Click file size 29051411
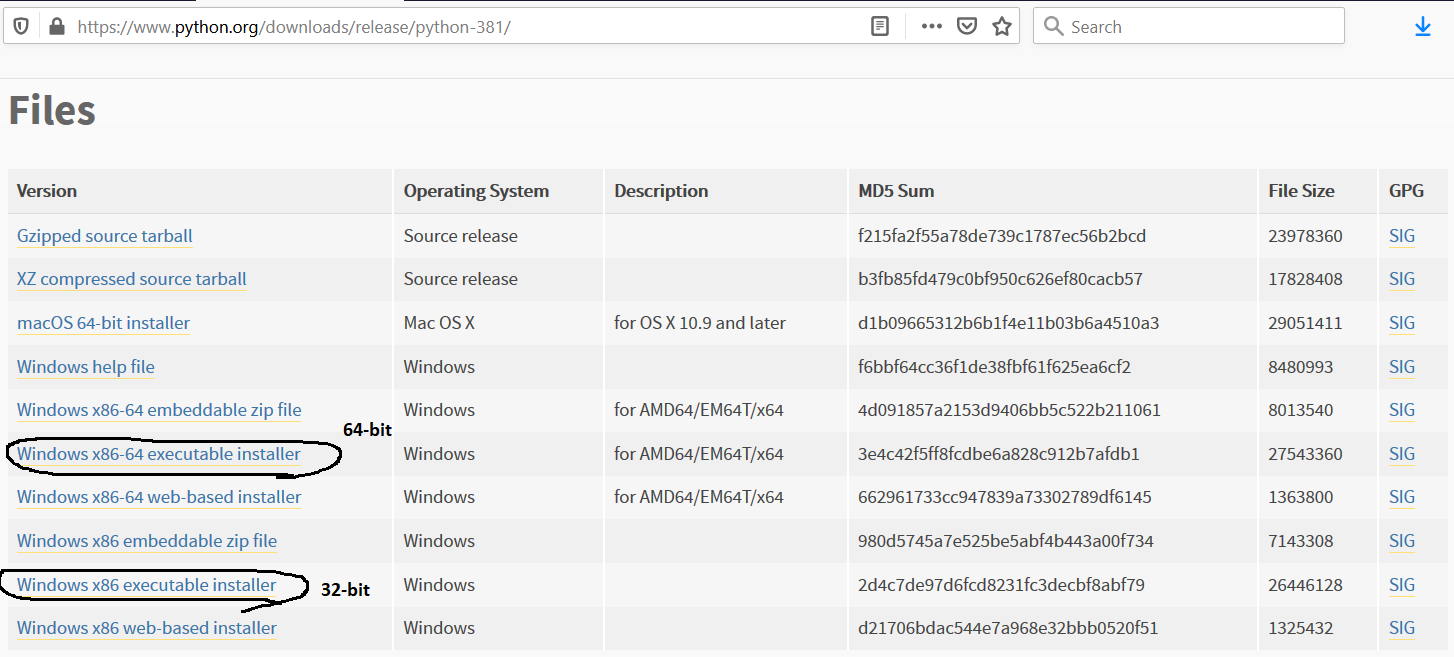Image resolution: width=1454 pixels, height=657 pixels. coord(1305,323)
